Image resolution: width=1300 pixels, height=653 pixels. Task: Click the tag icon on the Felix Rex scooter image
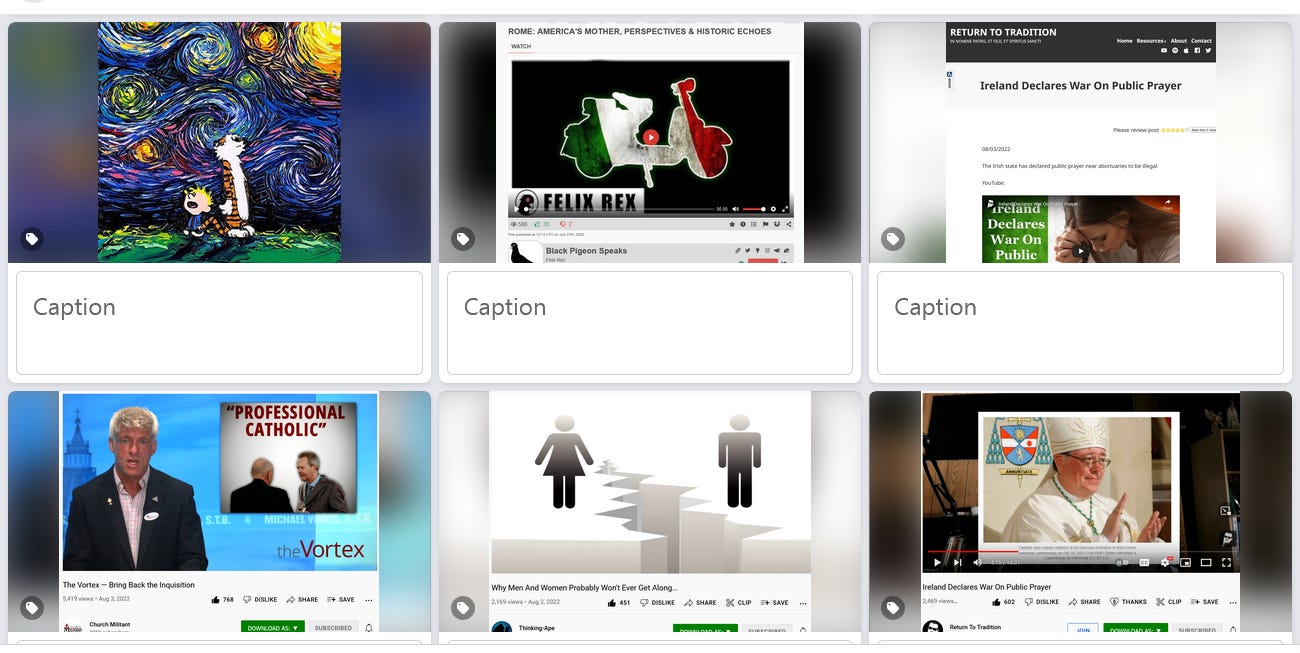click(x=462, y=239)
